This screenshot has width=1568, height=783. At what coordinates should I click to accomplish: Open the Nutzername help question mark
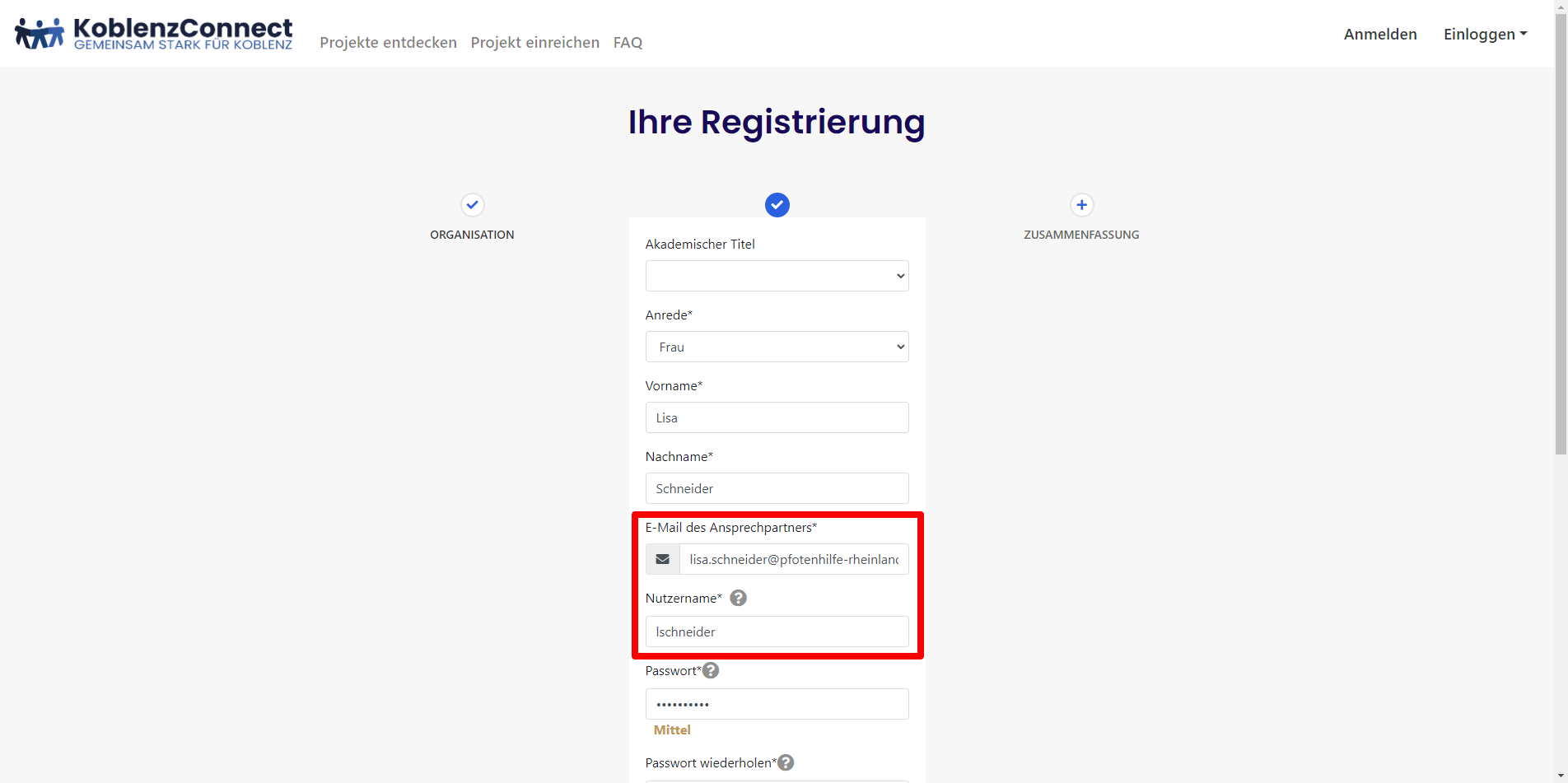click(x=739, y=598)
